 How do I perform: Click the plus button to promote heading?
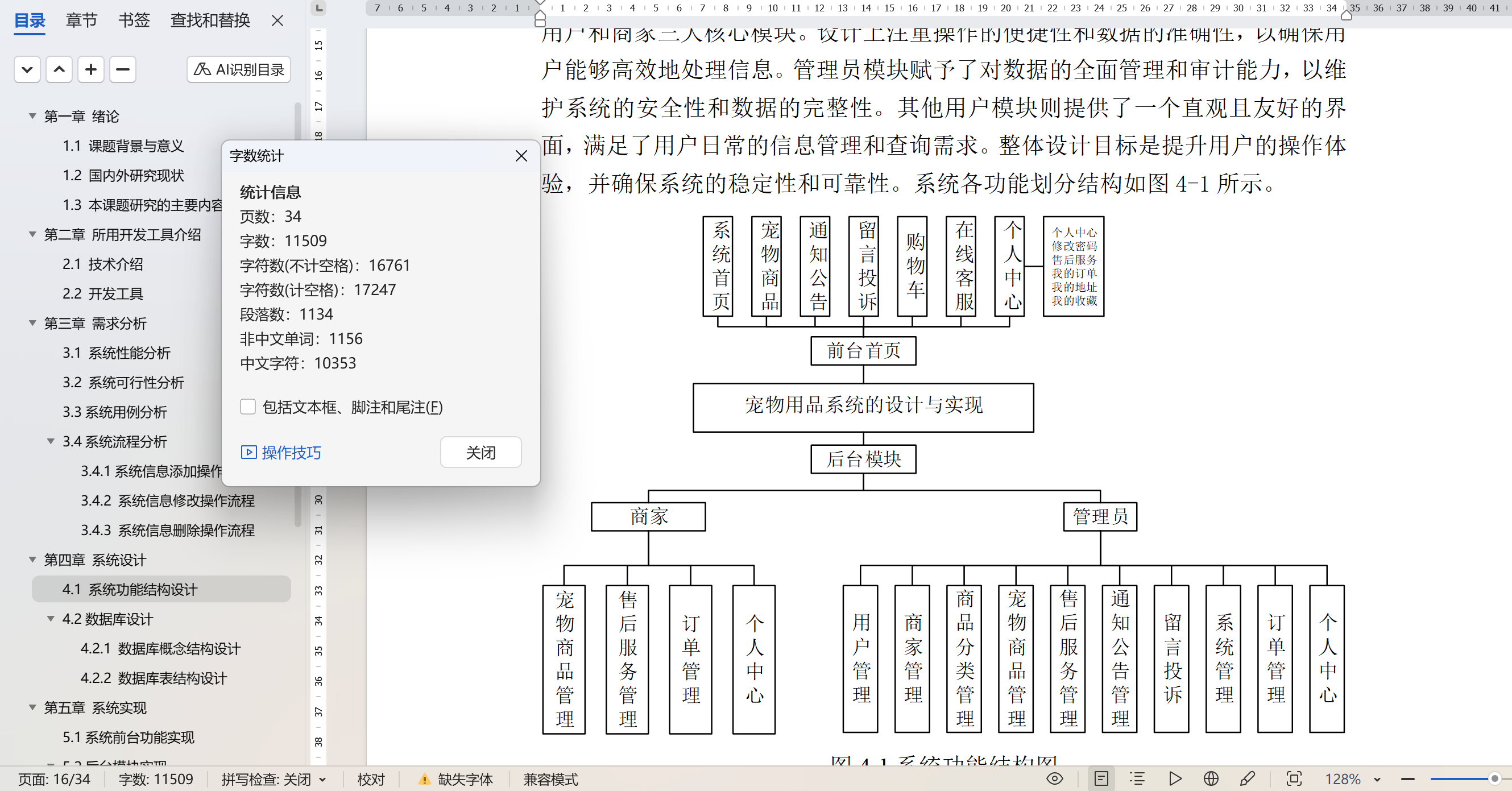coord(90,69)
